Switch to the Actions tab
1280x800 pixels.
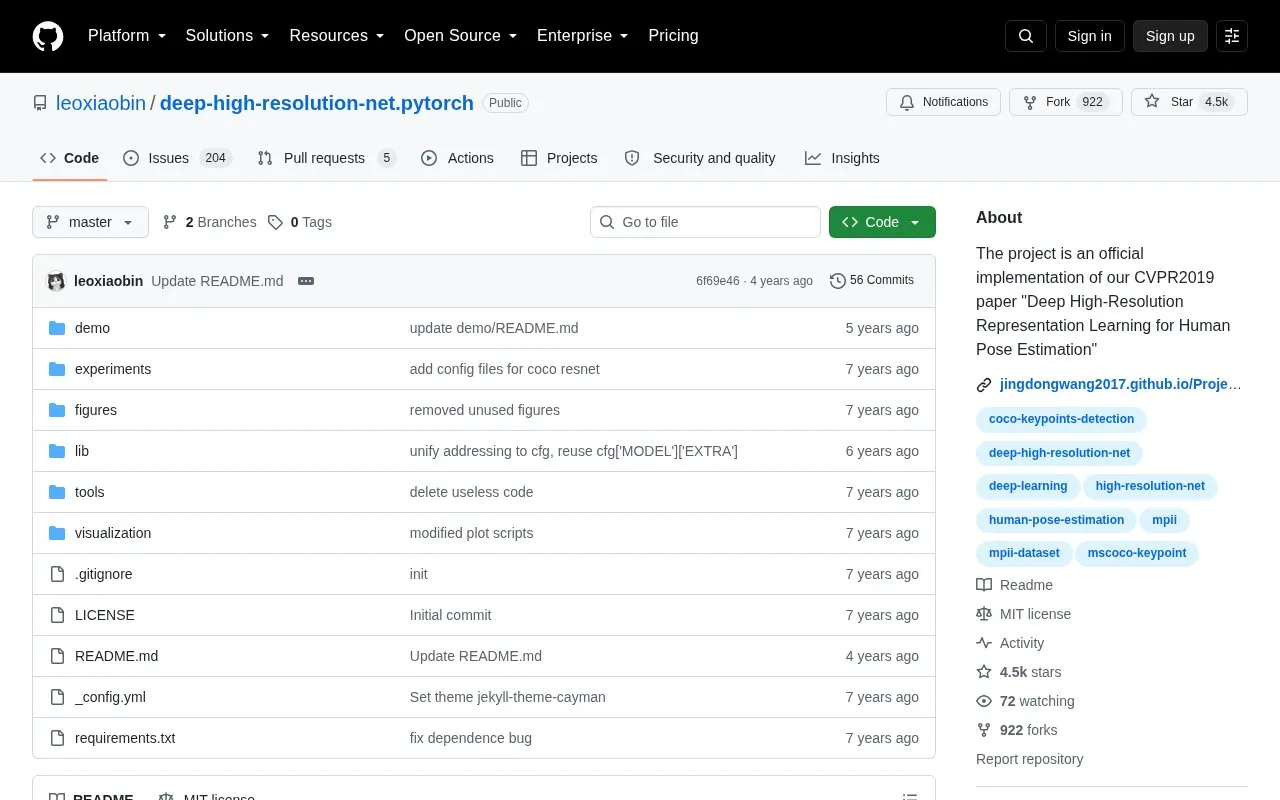(458, 158)
